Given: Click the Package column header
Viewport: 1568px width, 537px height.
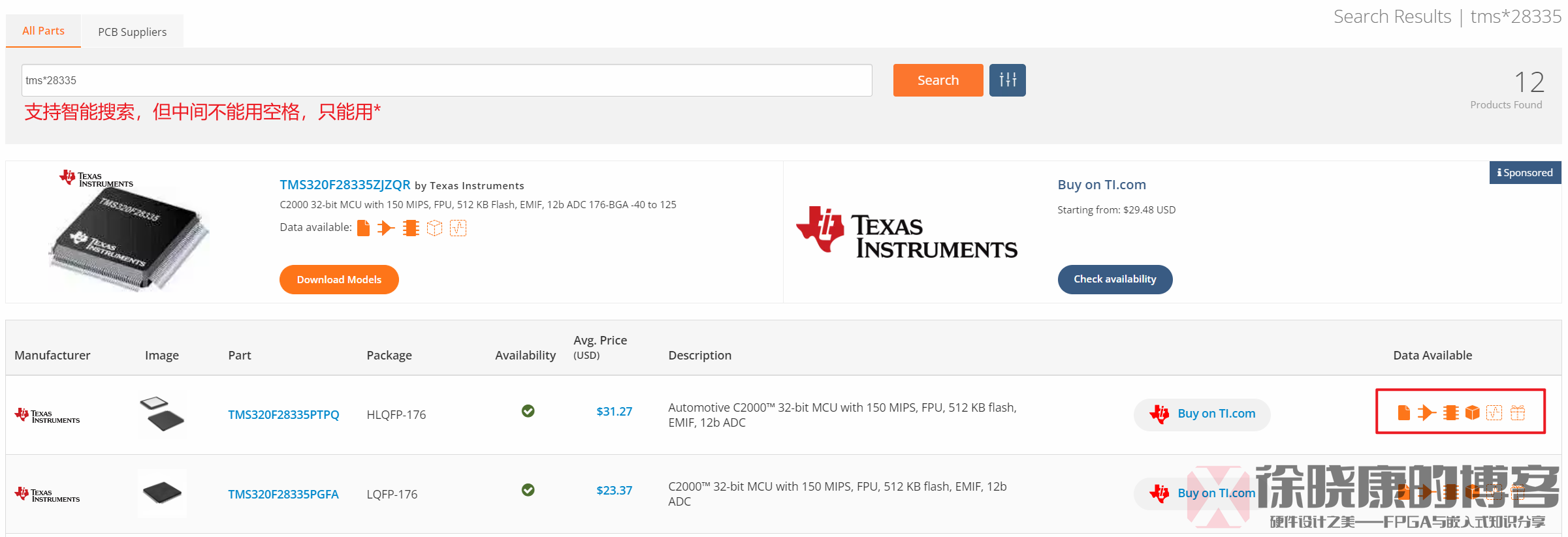Looking at the screenshot, I should (x=389, y=355).
